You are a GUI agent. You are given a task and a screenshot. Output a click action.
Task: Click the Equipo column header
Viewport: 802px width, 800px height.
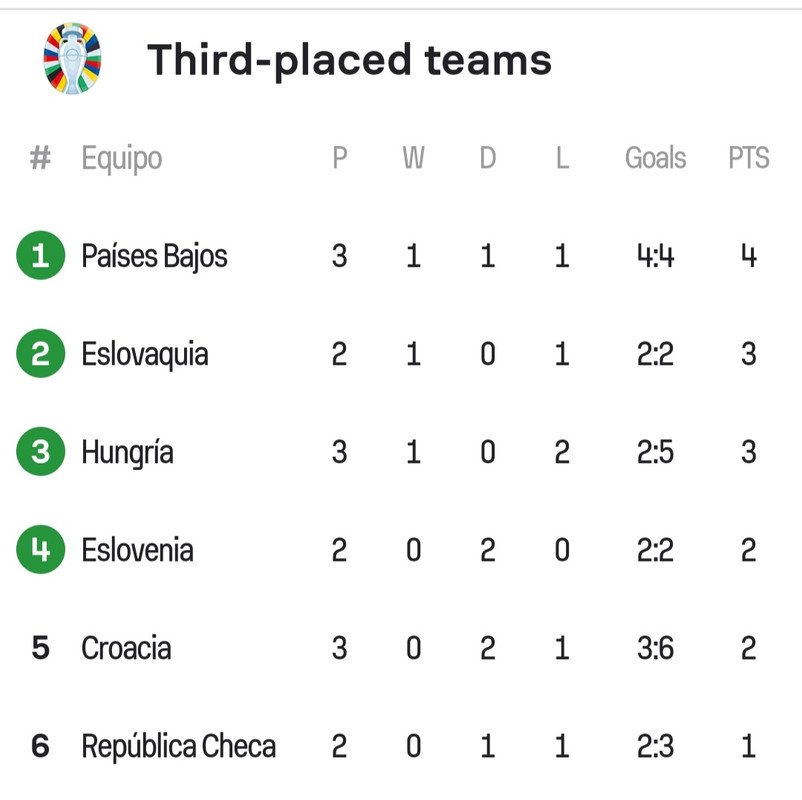[122, 159]
